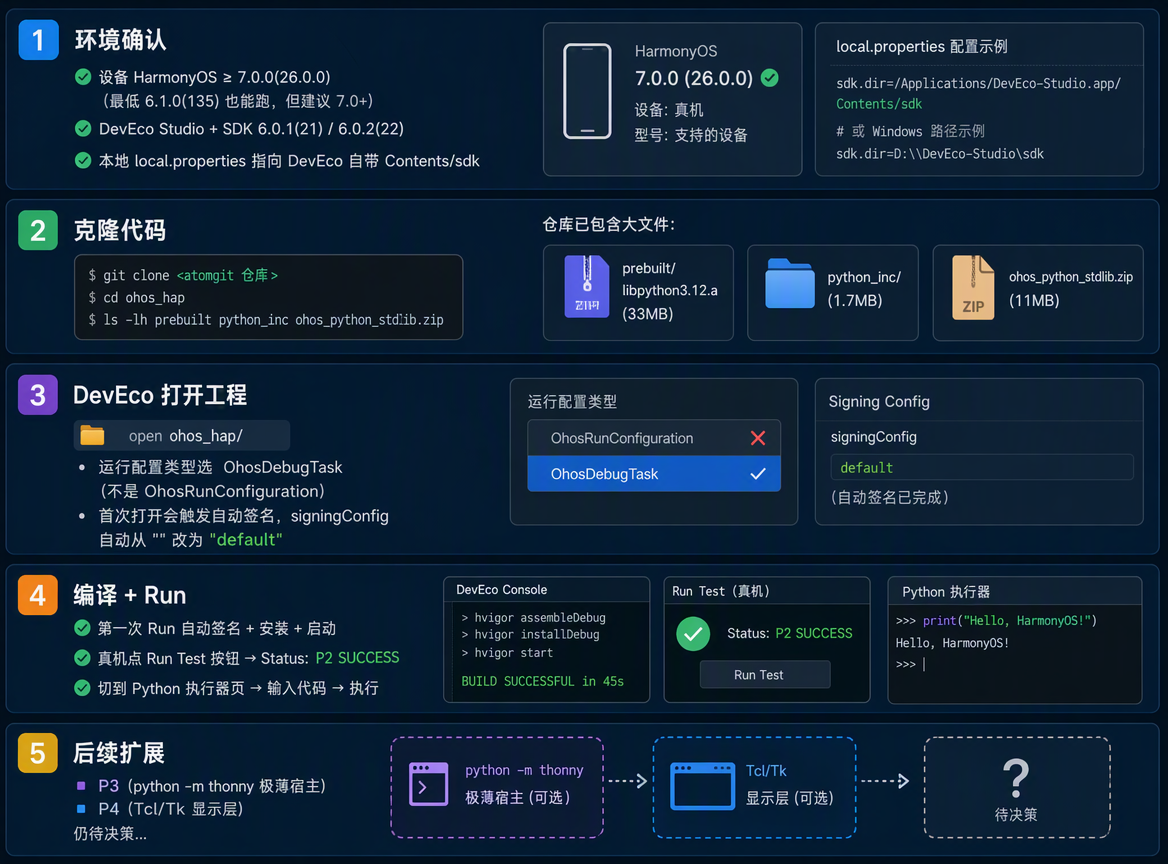Click green check beside 切到 Python 执行器页
This screenshot has height=864, width=1168.
click(x=83, y=687)
